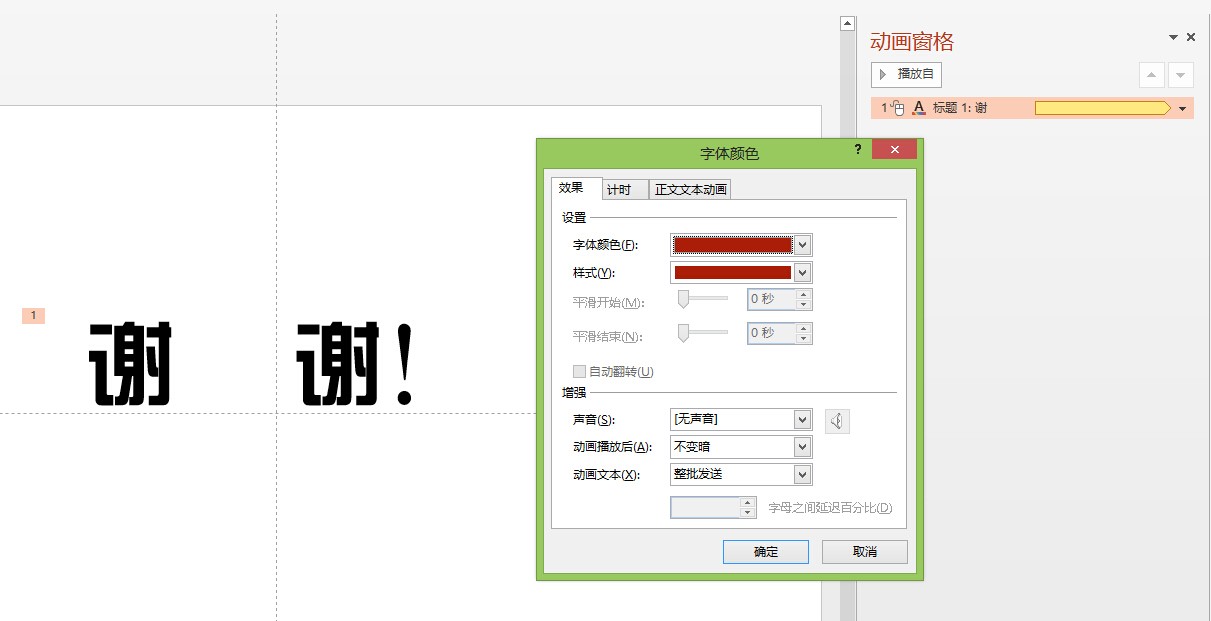Open the 动画文本 dropdown
The image size is (1211, 621).
[x=740, y=474]
